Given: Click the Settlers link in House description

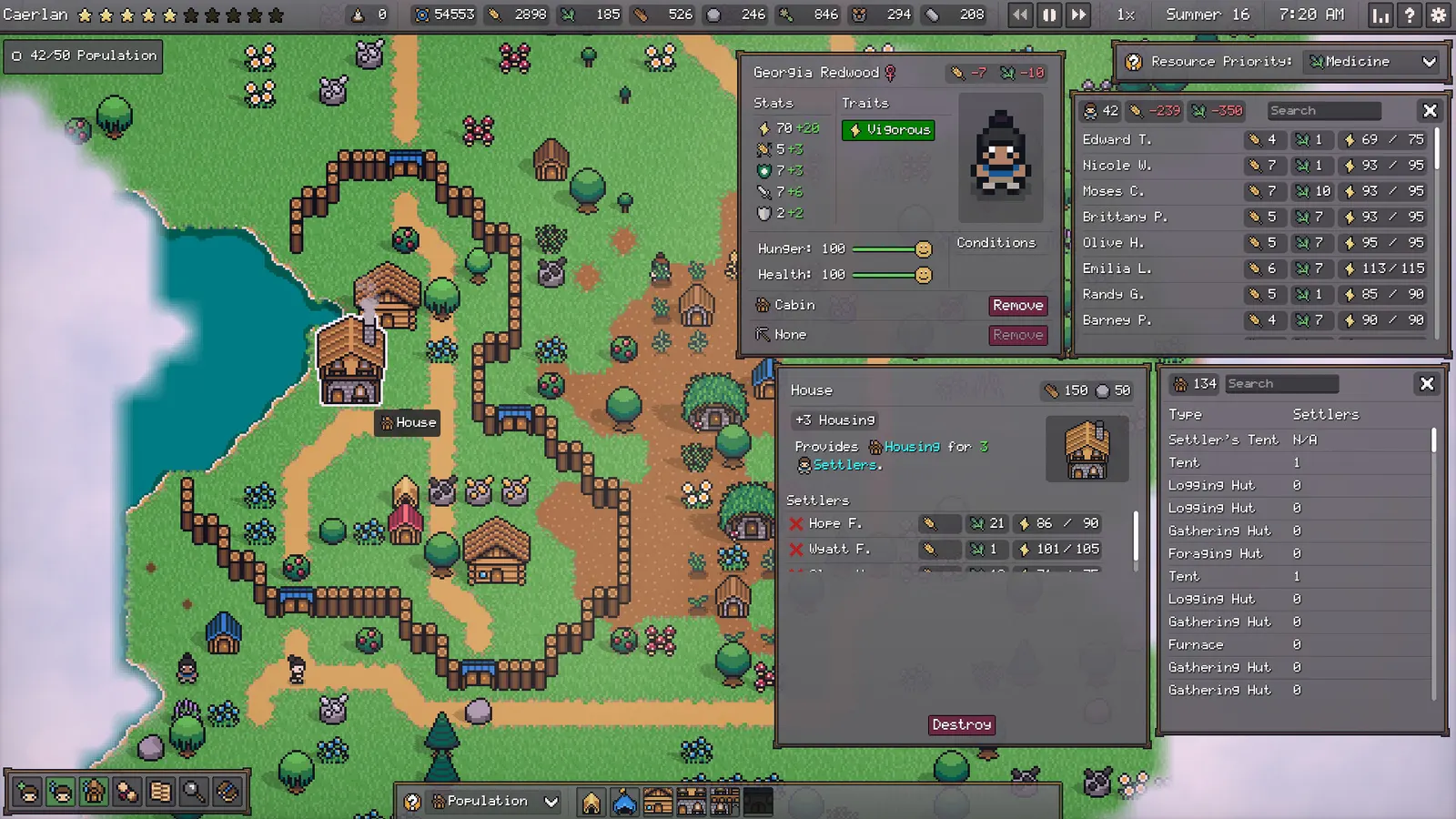Looking at the screenshot, I should pos(838,465).
